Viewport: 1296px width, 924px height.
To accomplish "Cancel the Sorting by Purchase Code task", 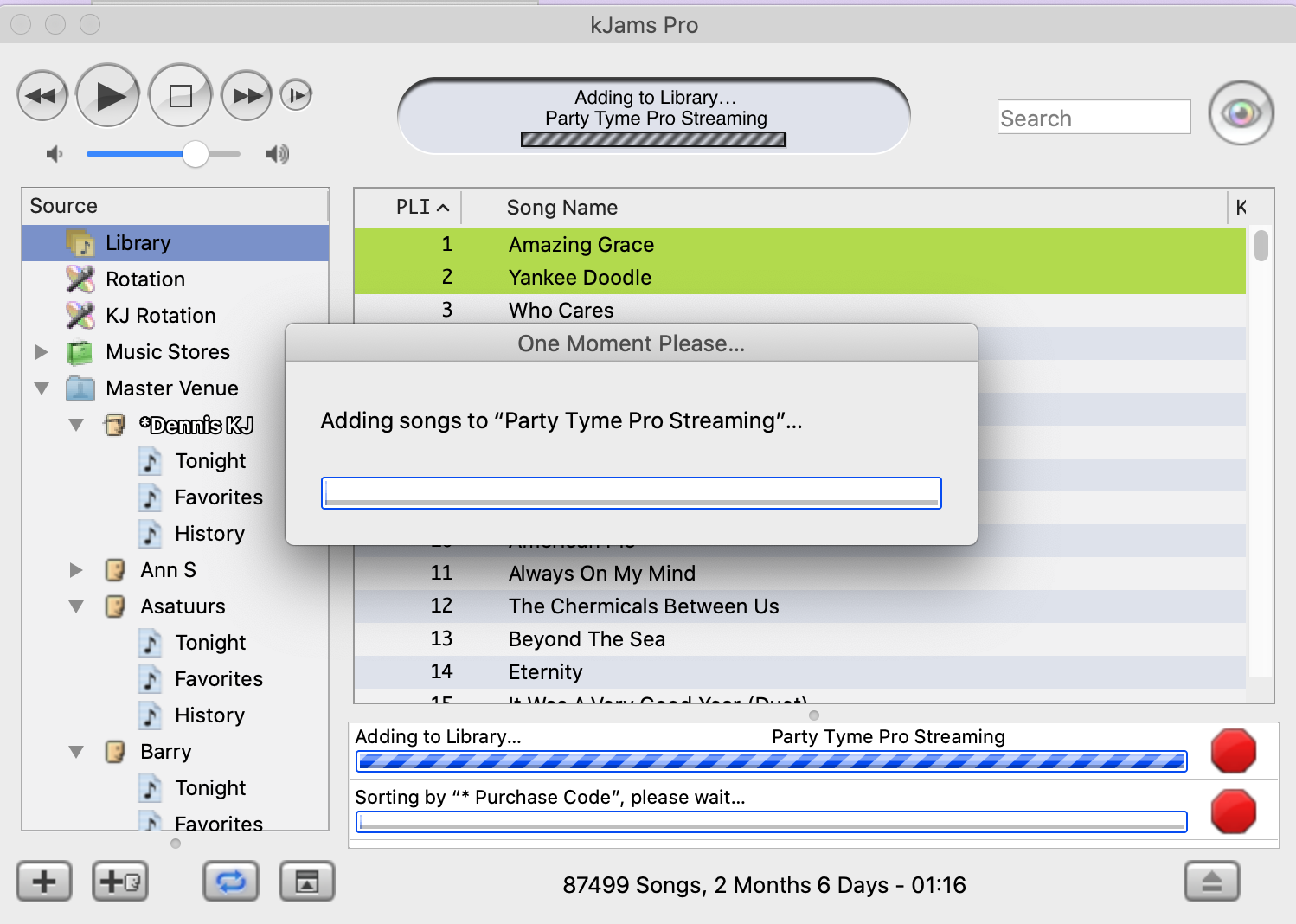I will 1233,812.
